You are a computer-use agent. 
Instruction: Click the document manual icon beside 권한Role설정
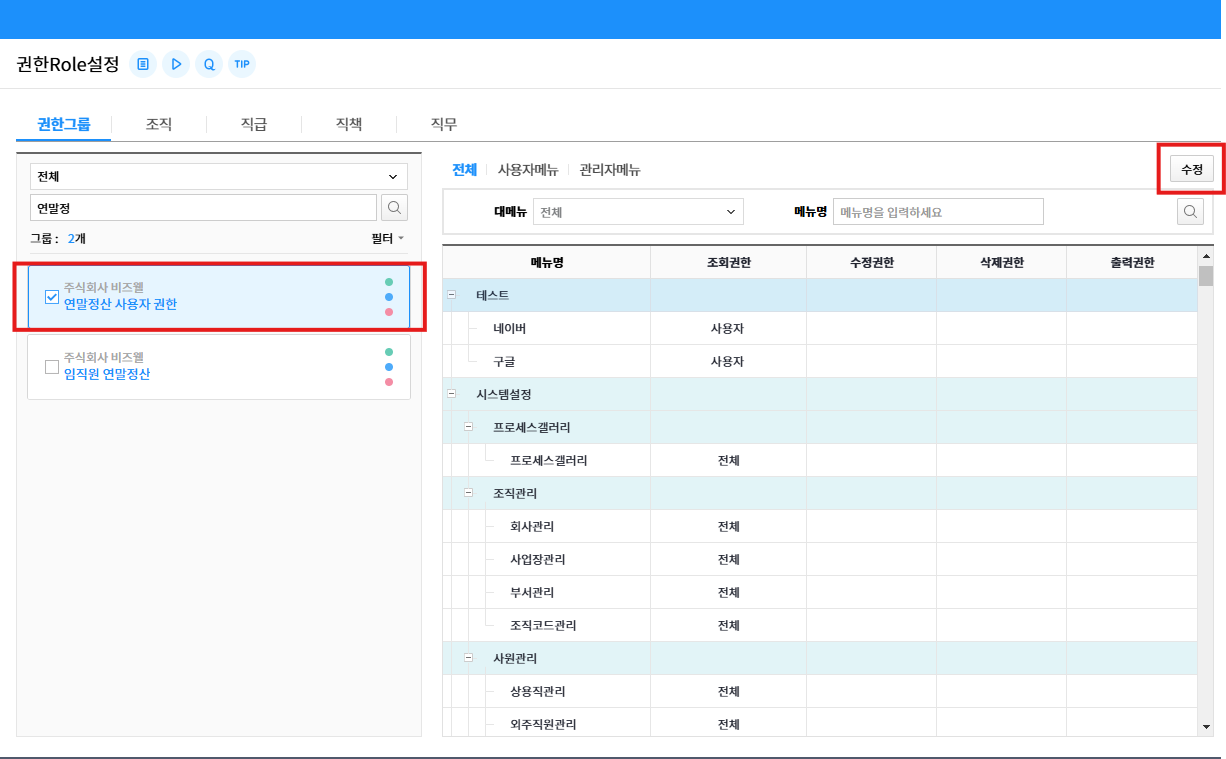point(143,64)
